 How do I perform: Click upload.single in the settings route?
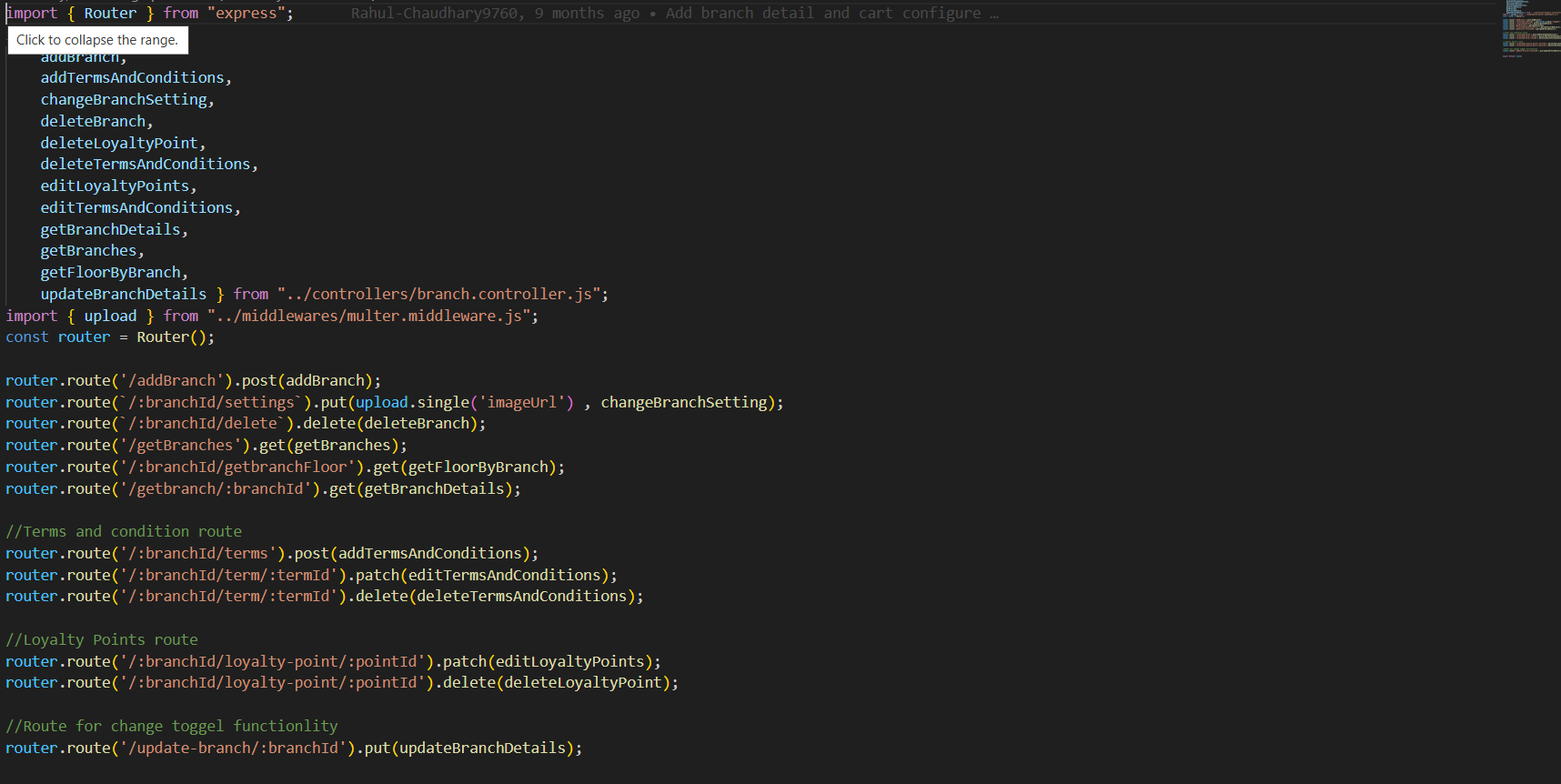pyautogui.click(x=412, y=403)
